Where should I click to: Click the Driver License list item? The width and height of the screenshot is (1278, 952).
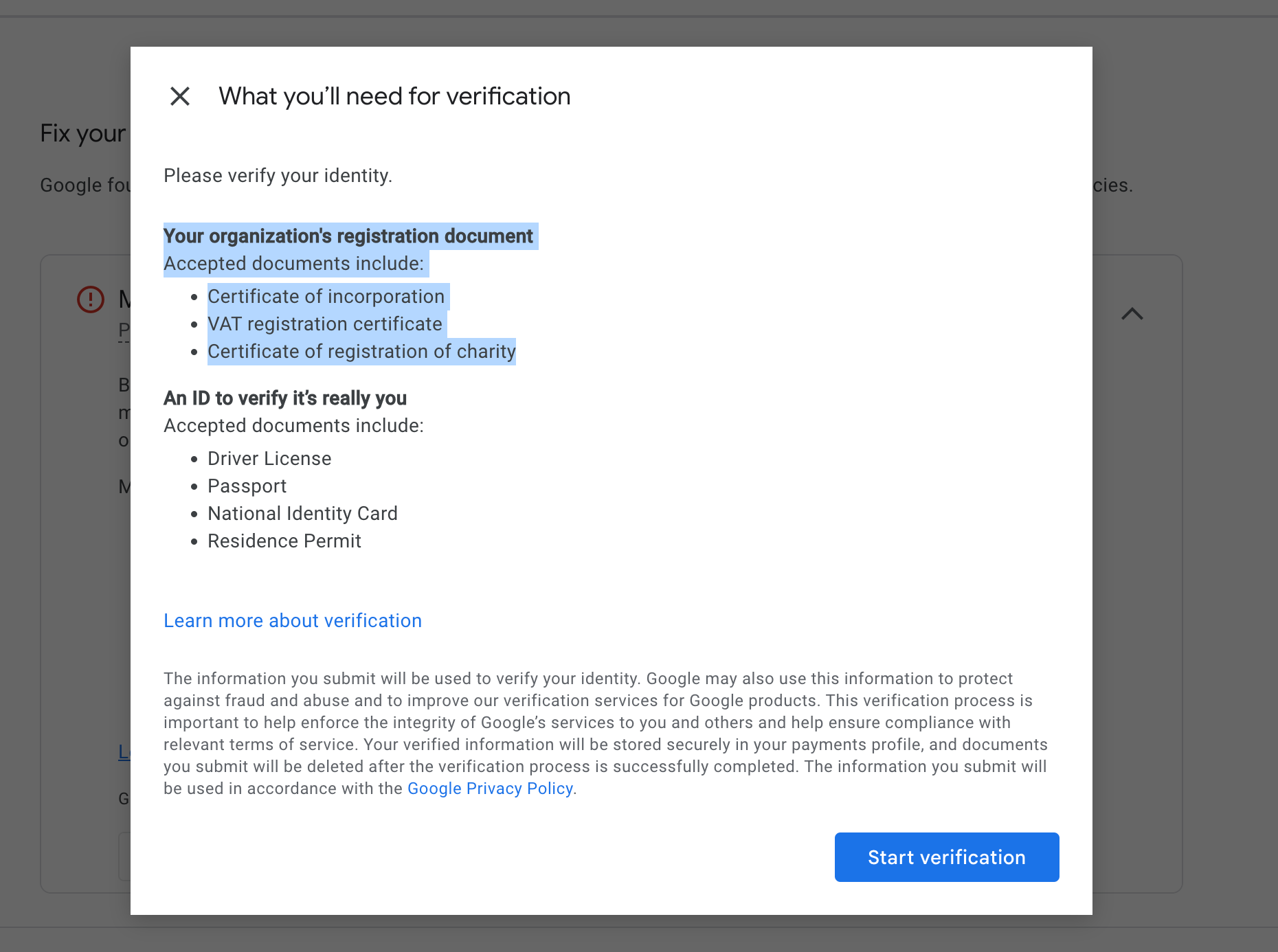pyautogui.click(x=269, y=459)
